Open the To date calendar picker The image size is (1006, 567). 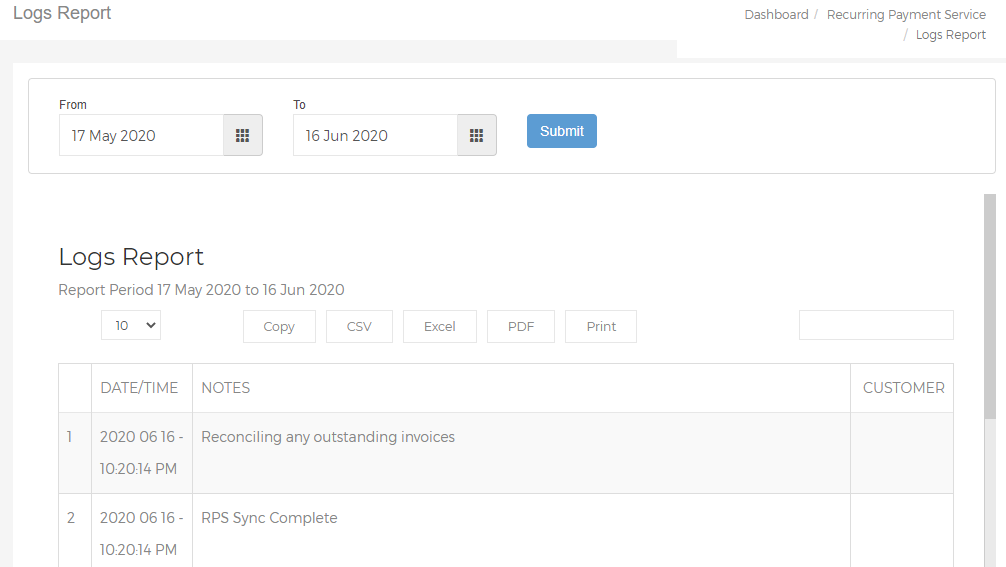tap(477, 135)
